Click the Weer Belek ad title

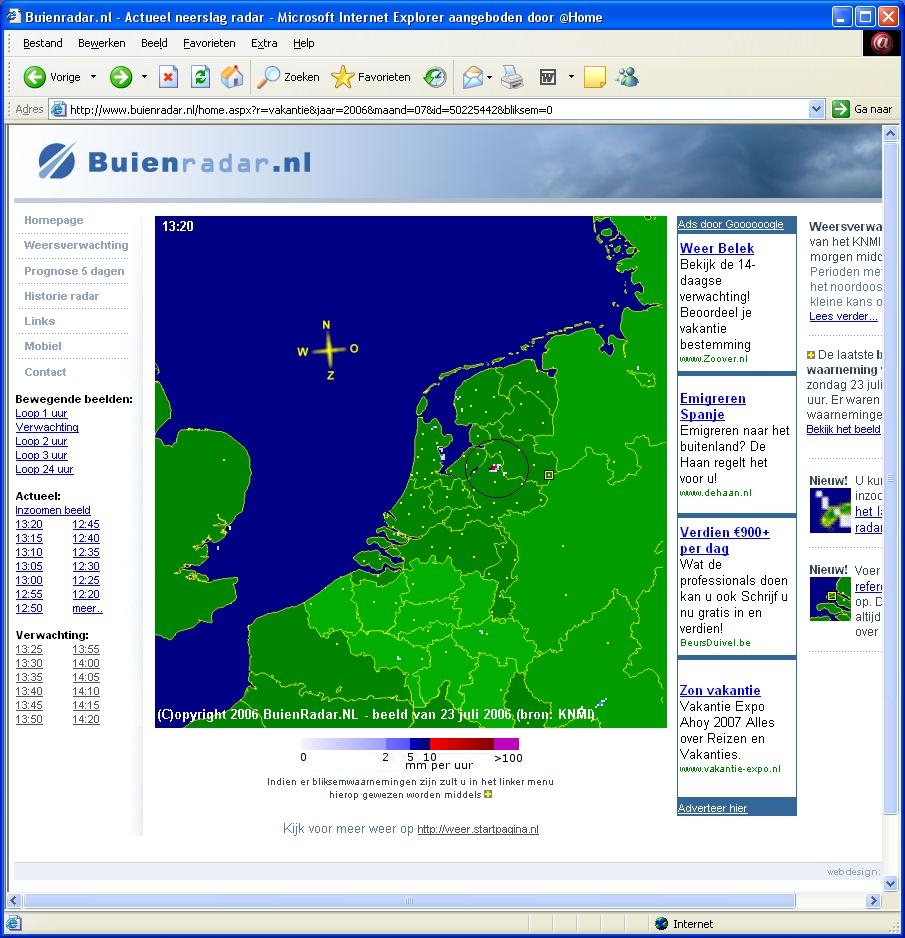pyautogui.click(x=717, y=248)
